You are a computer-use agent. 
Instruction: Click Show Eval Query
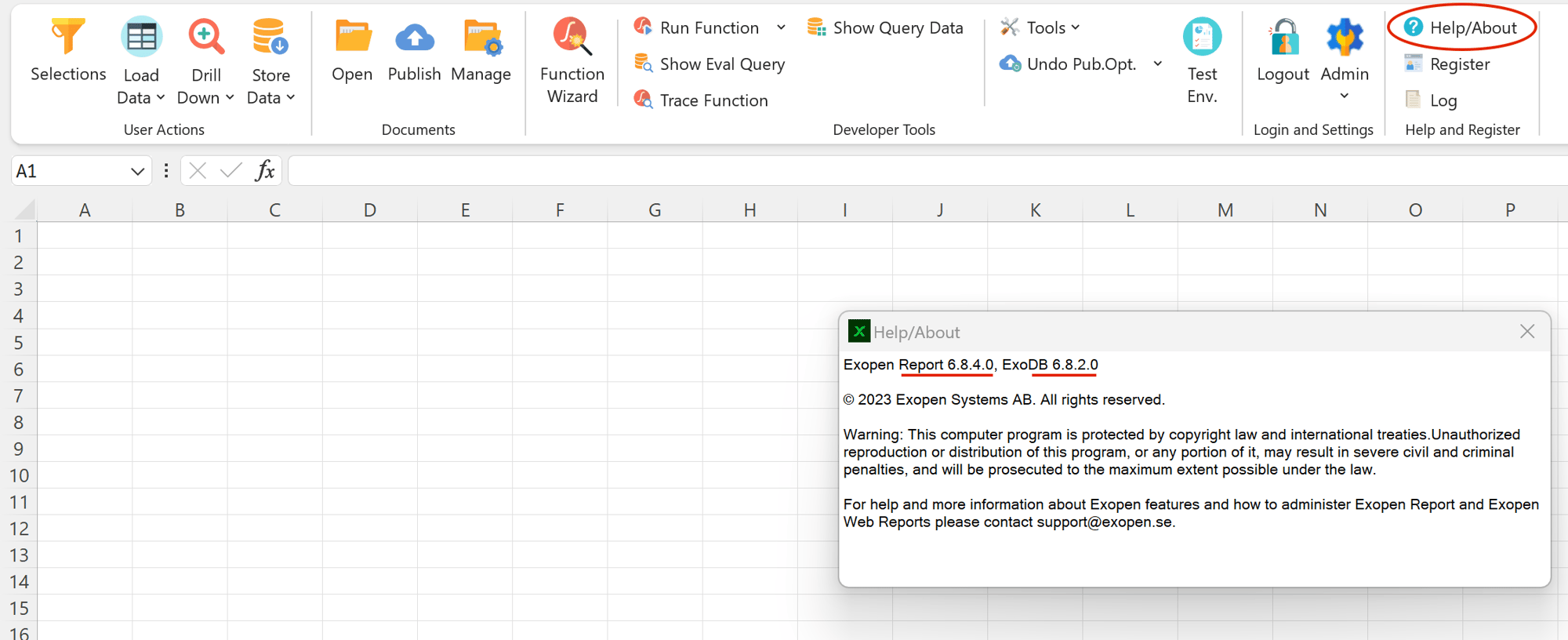click(x=710, y=64)
